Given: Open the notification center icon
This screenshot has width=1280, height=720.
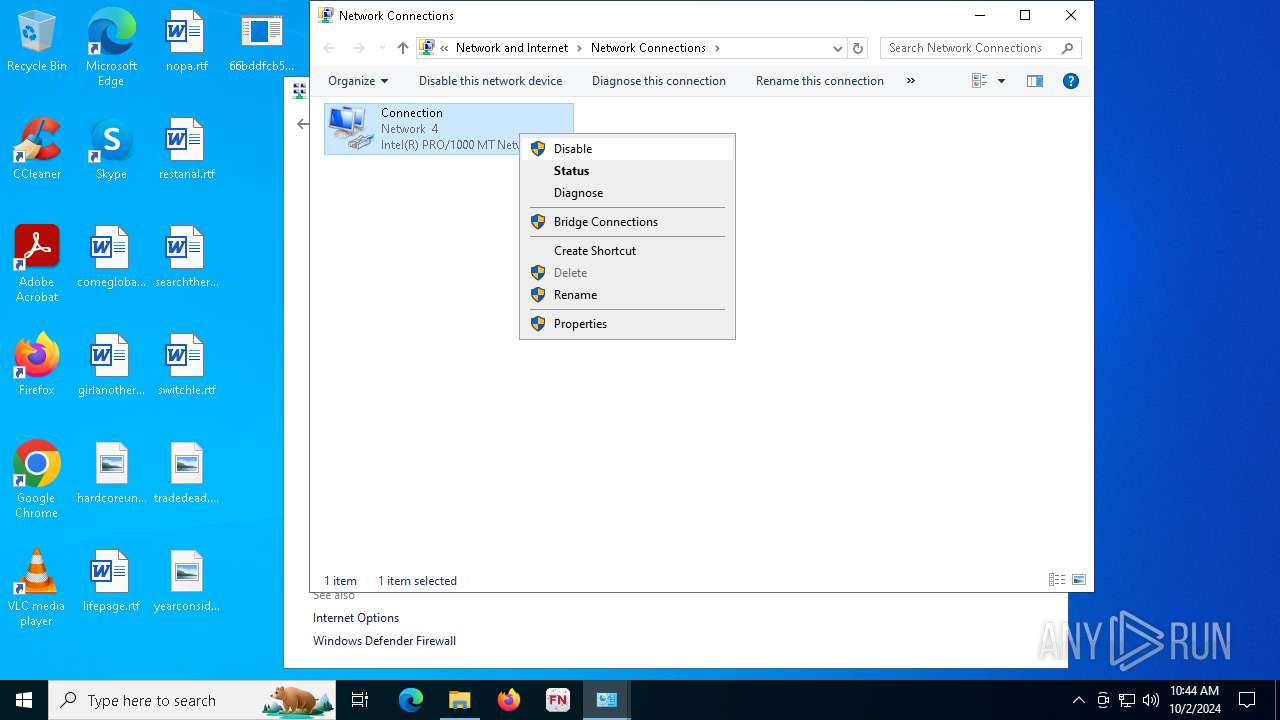Looking at the screenshot, I should click(1247, 700).
